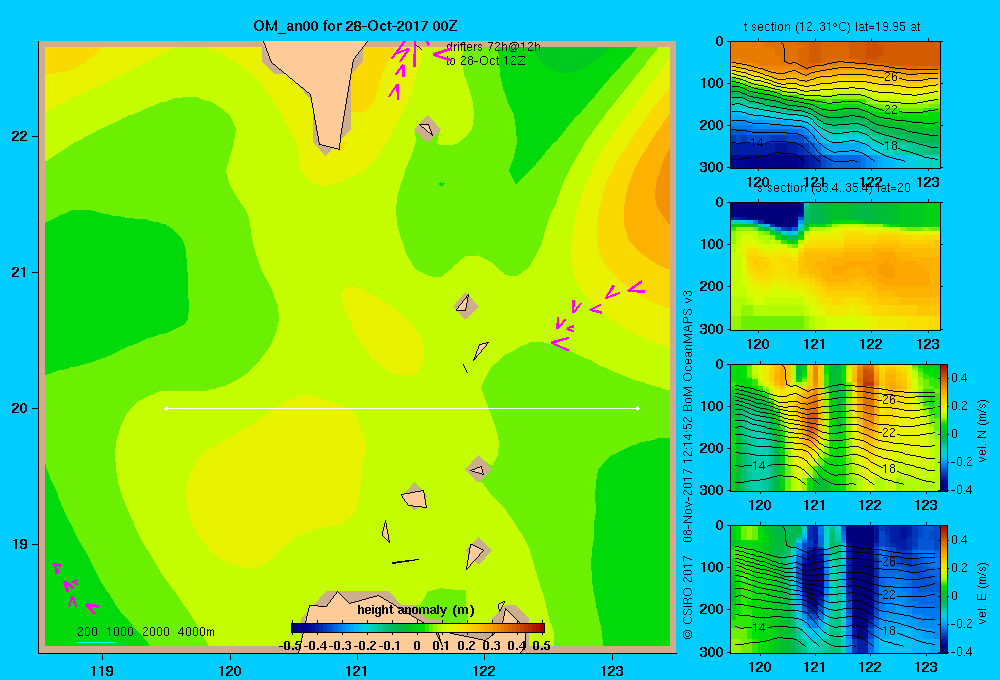Click the "height anomaly (m)" label
Image resolution: width=1000 pixels, height=680 pixels.
[x=416, y=610]
